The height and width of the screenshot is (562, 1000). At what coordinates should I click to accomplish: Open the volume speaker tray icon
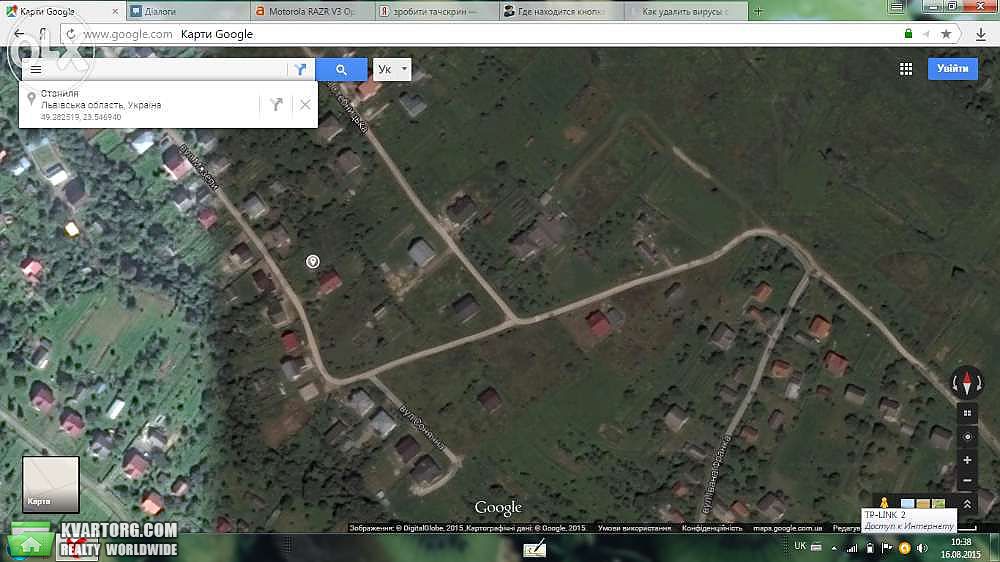[x=922, y=548]
